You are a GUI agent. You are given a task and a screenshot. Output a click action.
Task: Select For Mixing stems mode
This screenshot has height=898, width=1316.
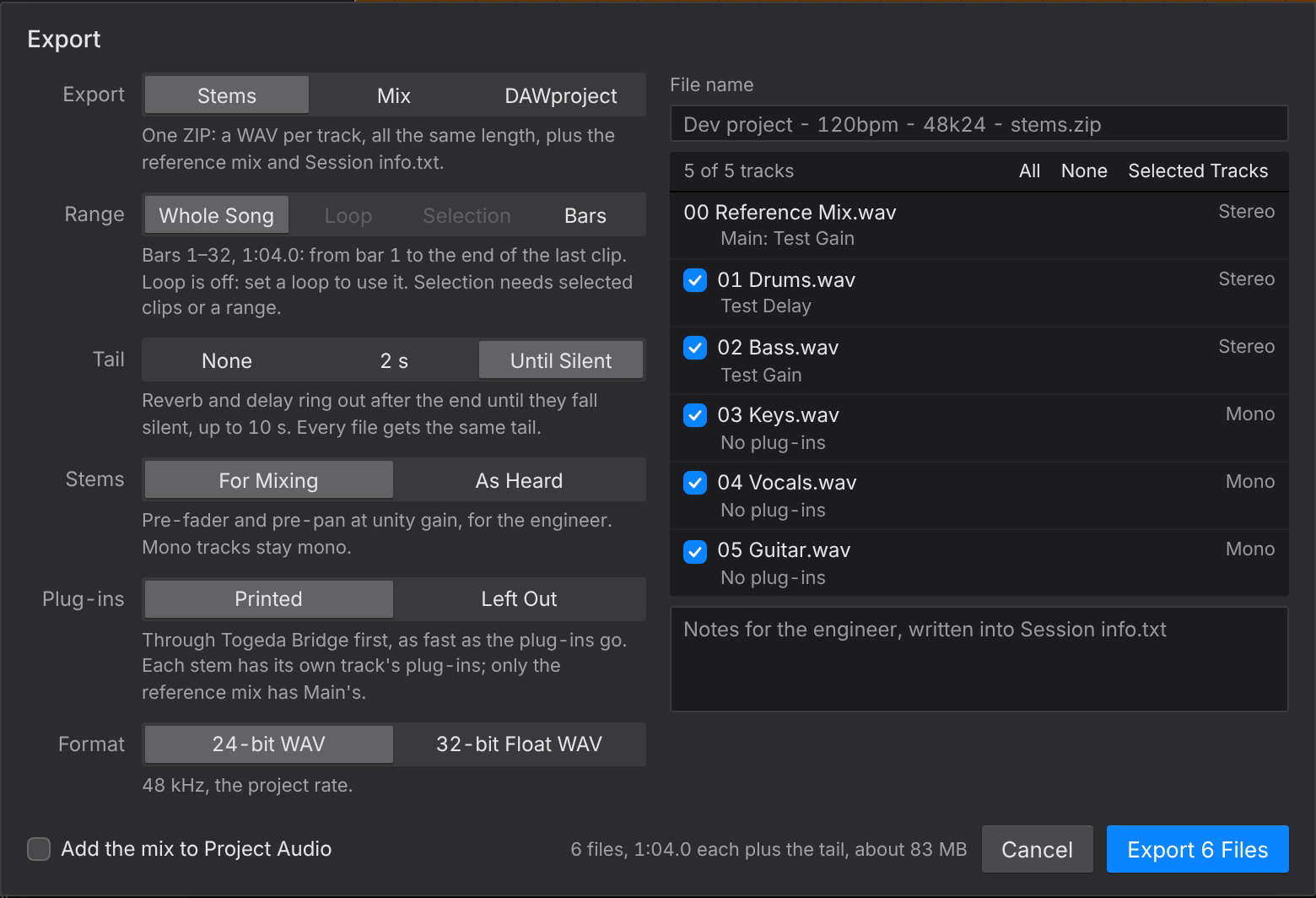click(x=269, y=480)
